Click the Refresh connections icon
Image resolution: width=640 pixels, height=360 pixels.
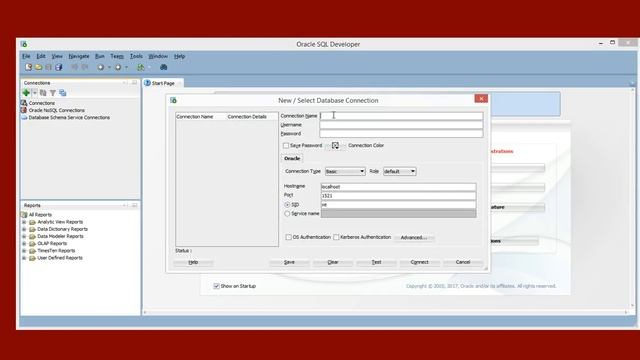pos(43,93)
